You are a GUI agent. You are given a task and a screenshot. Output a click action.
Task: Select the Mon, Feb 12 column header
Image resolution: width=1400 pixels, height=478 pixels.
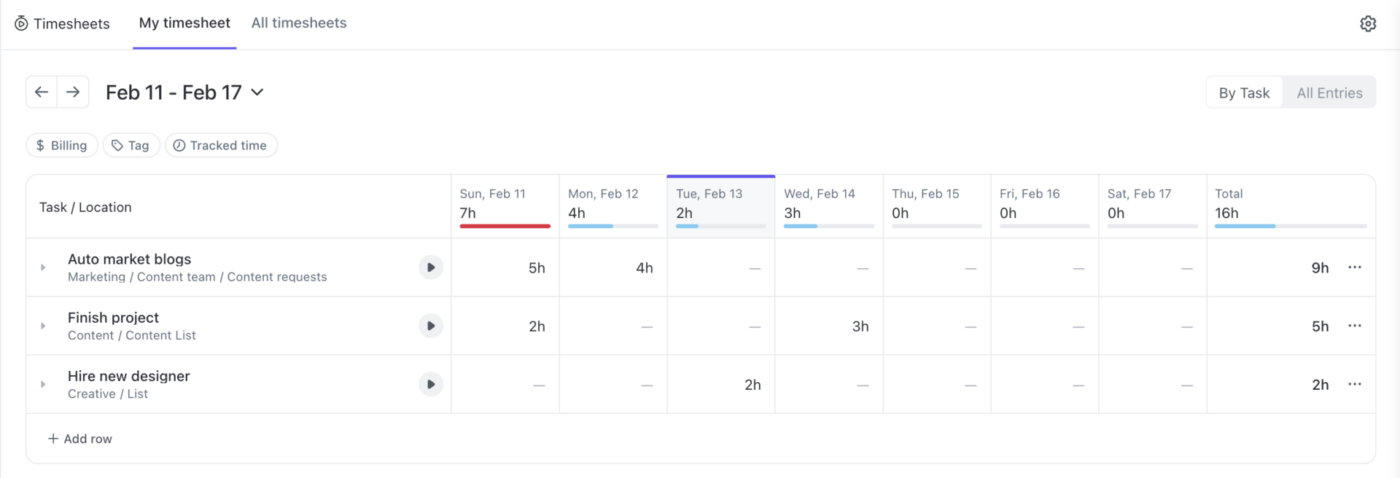pos(613,207)
